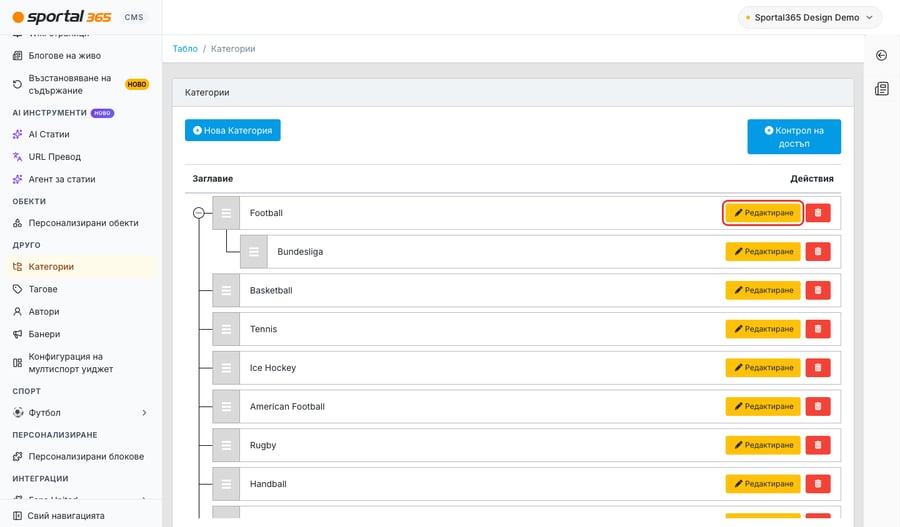Delete the Tennis category
900x527 pixels.
point(818,329)
